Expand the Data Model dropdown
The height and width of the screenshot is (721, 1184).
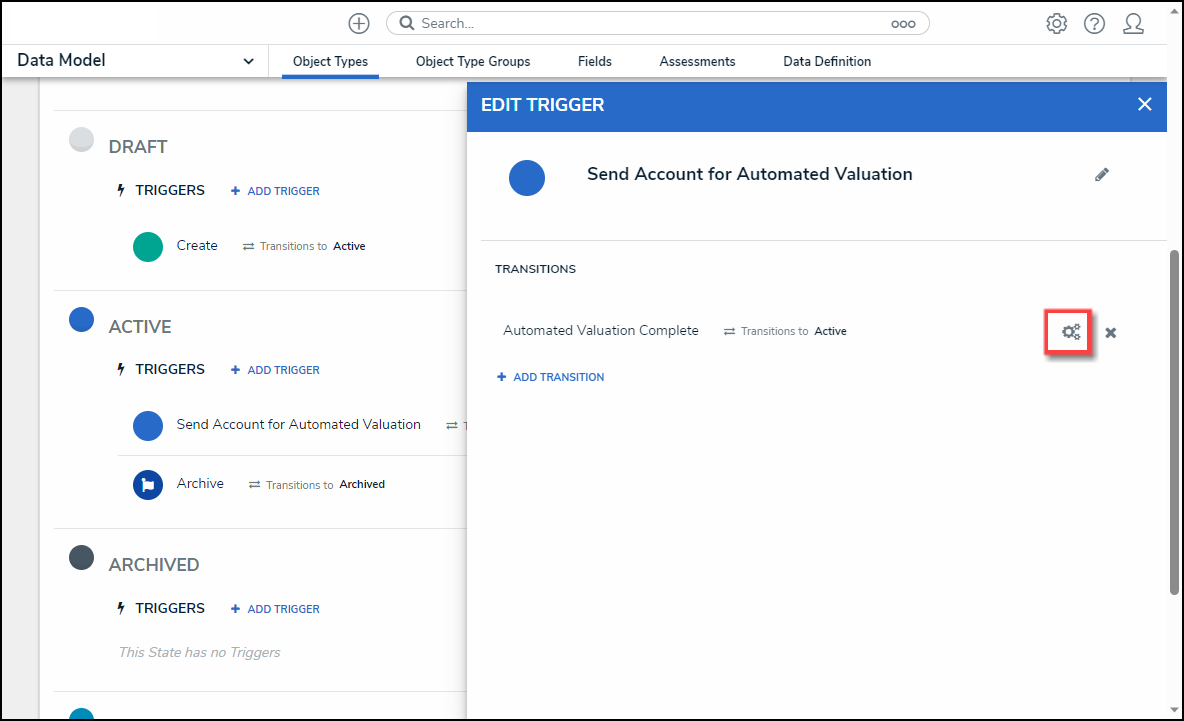pyautogui.click(x=248, y=61)
